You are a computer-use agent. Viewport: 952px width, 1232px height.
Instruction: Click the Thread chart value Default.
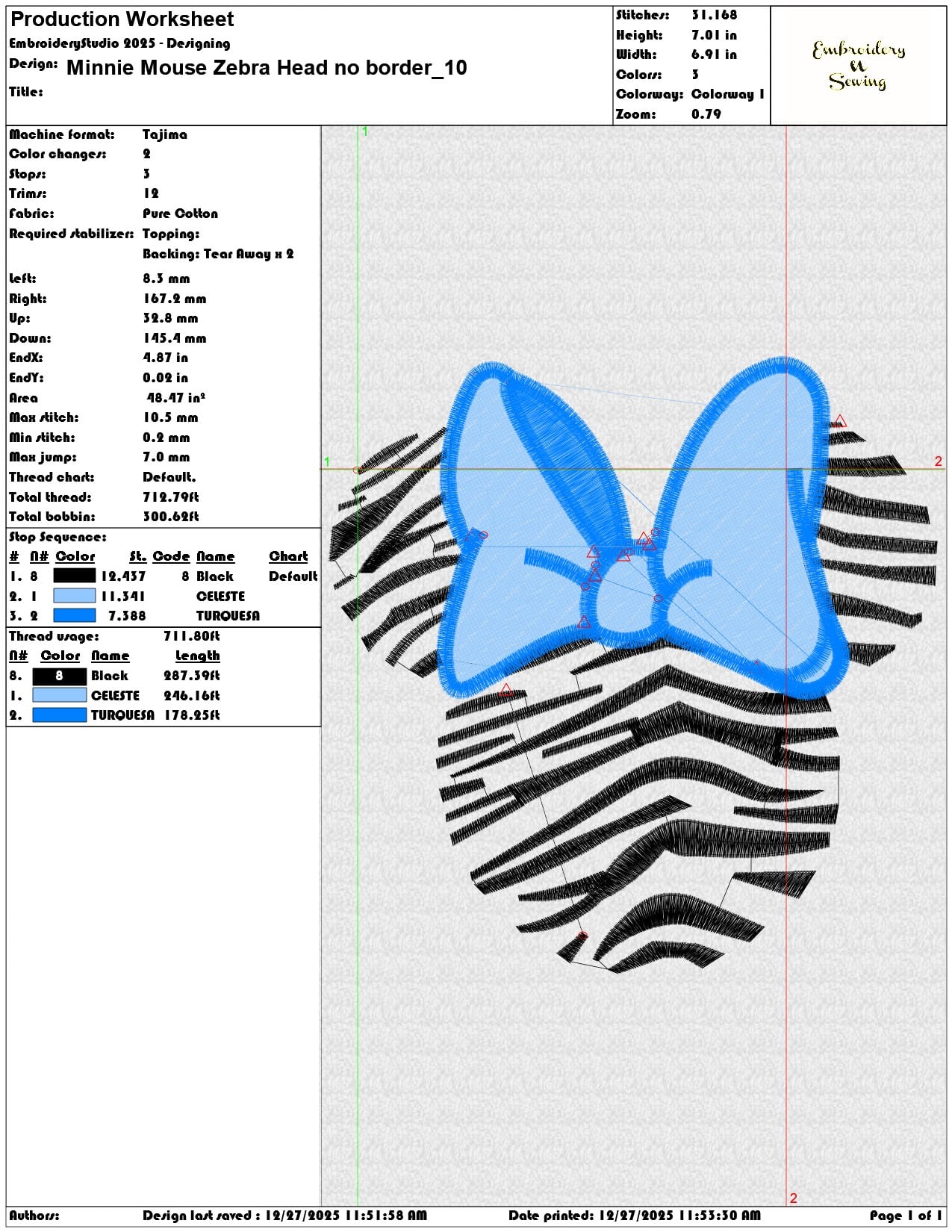coord(169,477)
